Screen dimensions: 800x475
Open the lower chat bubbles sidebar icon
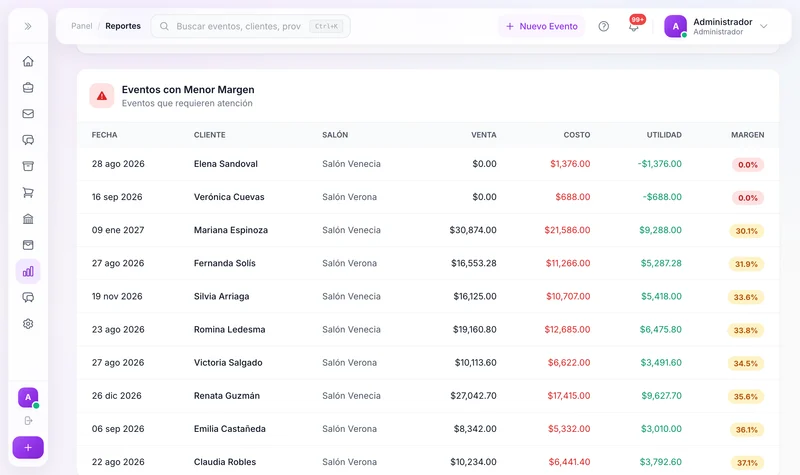click(28, 297)
